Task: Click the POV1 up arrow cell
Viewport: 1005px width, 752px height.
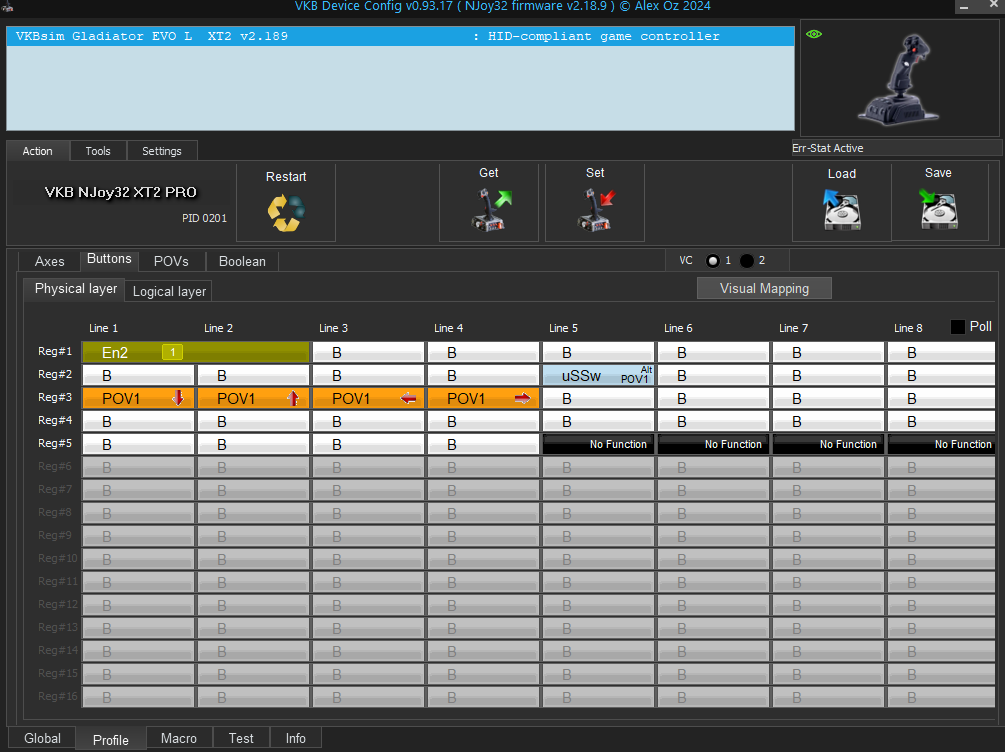Action: [x=253, y=398]
